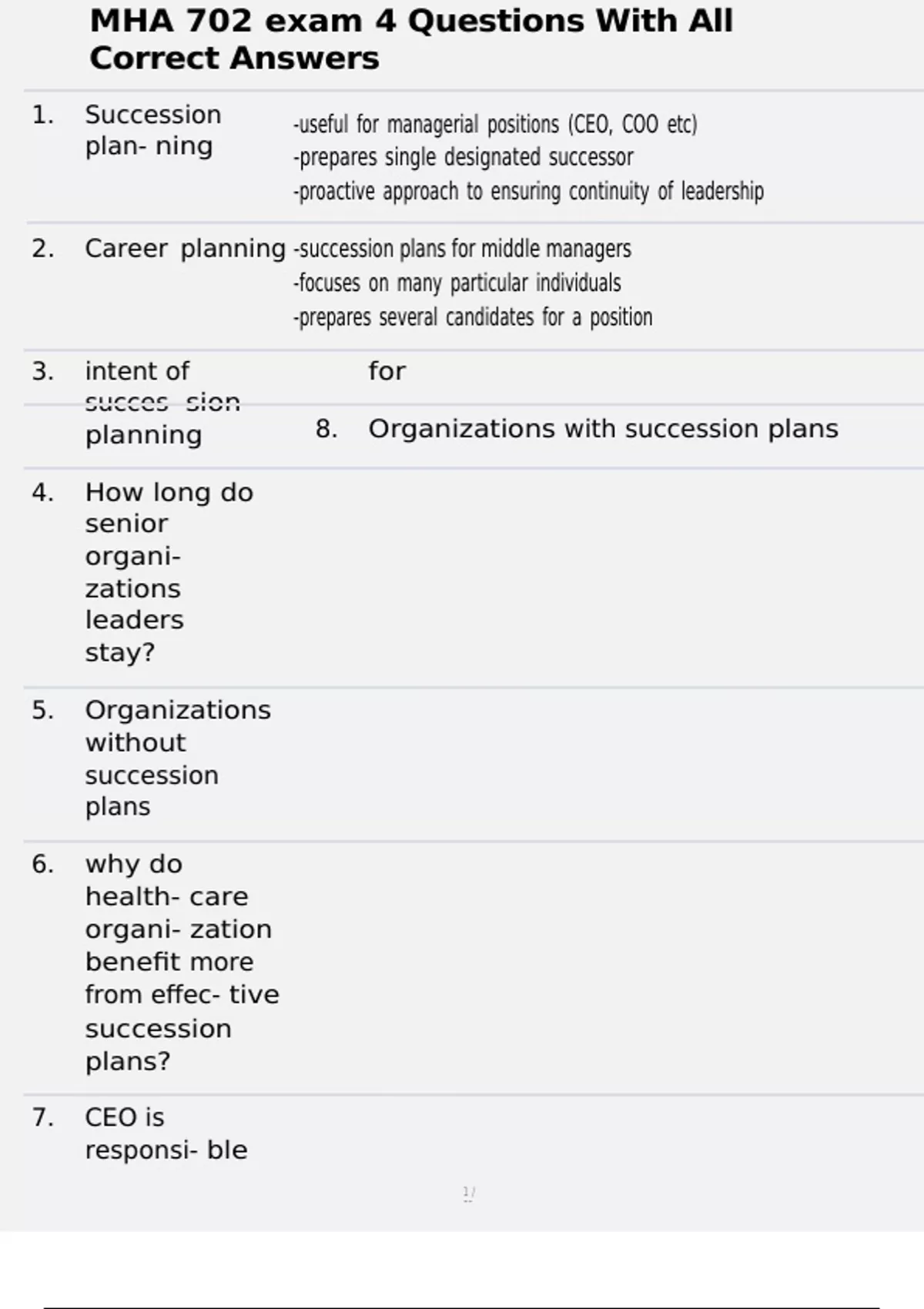Click the number 1 list marker
924x1309 pixels.
[42, 115]
